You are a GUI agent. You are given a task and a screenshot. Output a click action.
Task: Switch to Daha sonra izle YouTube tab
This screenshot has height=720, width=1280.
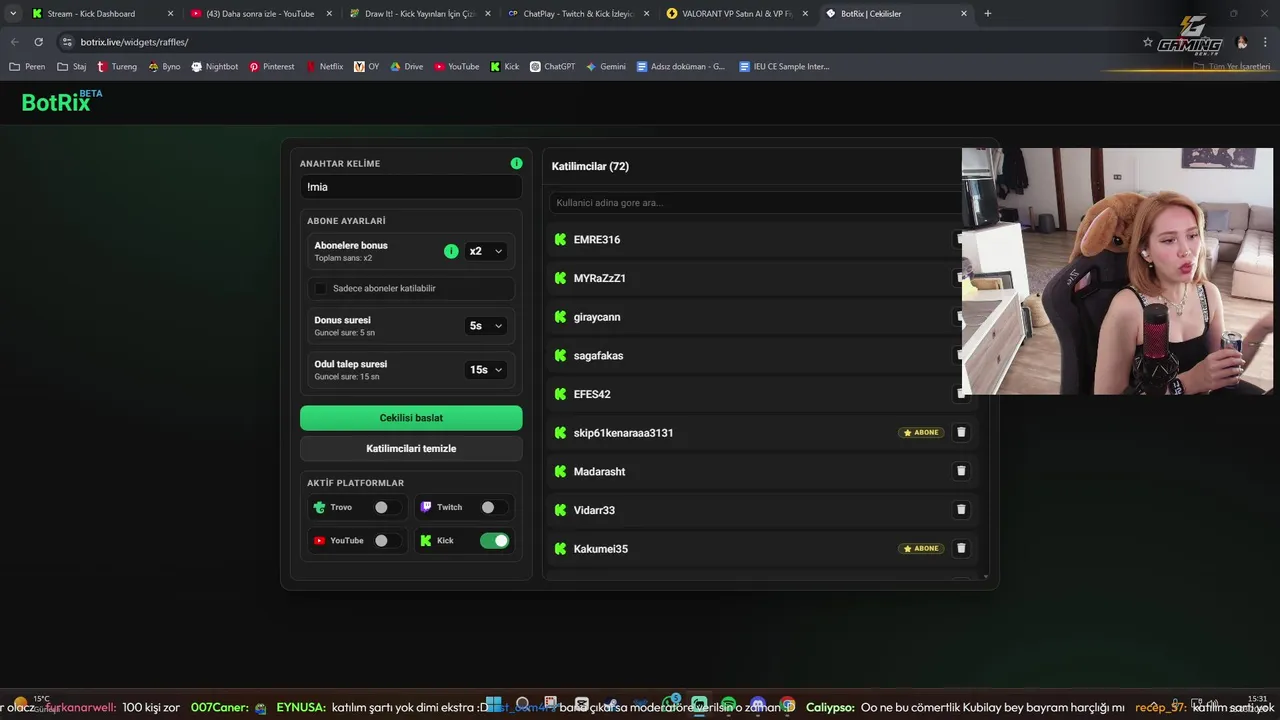coord(261,14)
